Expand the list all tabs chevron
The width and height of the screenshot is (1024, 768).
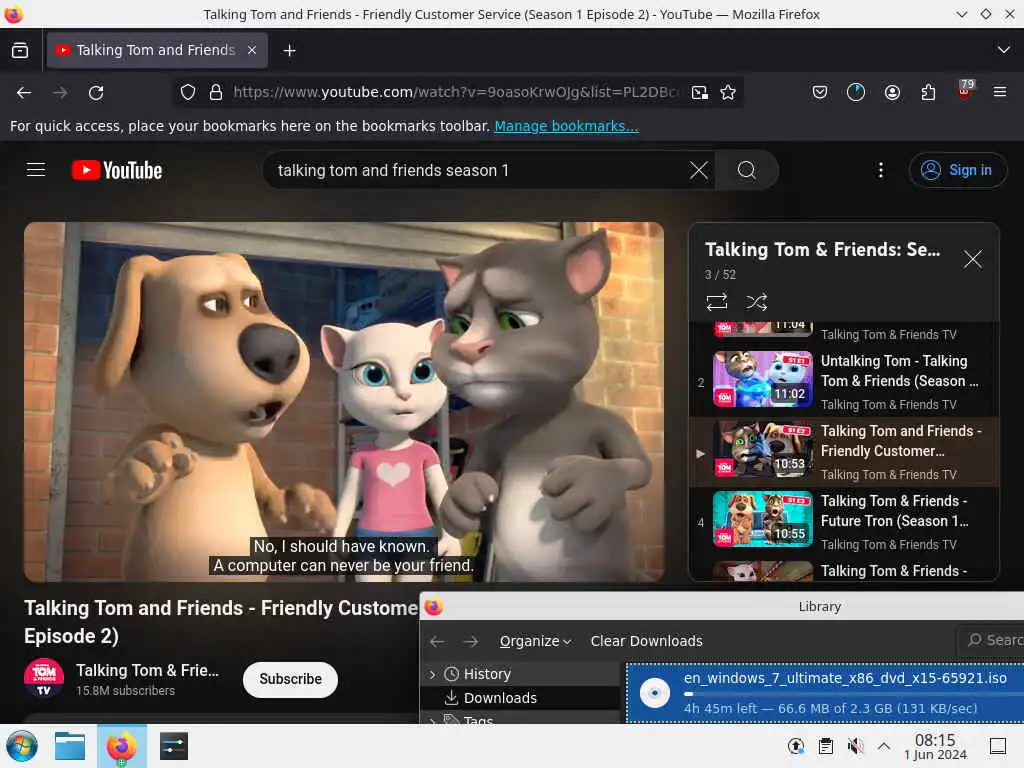(x=1004, y=50)
